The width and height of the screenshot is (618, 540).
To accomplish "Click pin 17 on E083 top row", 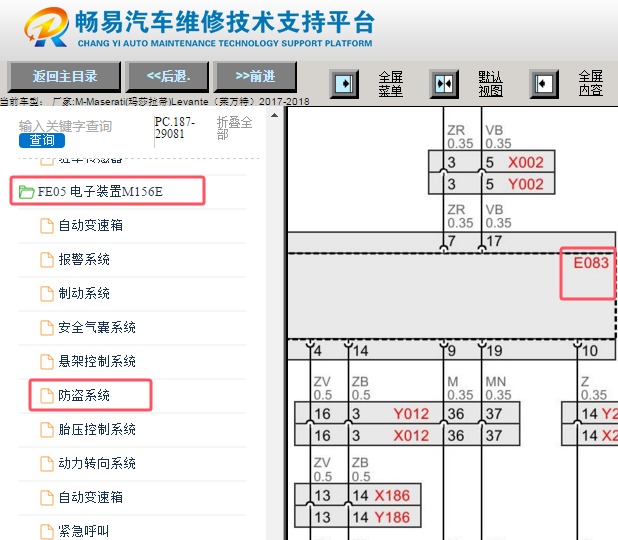I will click(494, 241).
